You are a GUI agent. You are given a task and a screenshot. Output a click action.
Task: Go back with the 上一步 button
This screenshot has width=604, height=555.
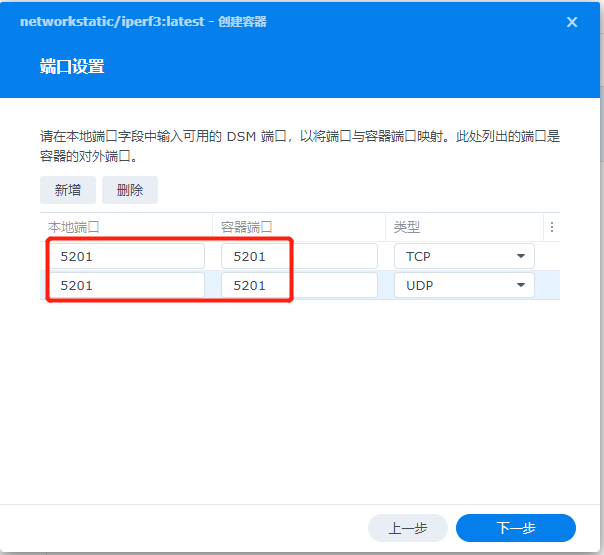tap(408, 528)
